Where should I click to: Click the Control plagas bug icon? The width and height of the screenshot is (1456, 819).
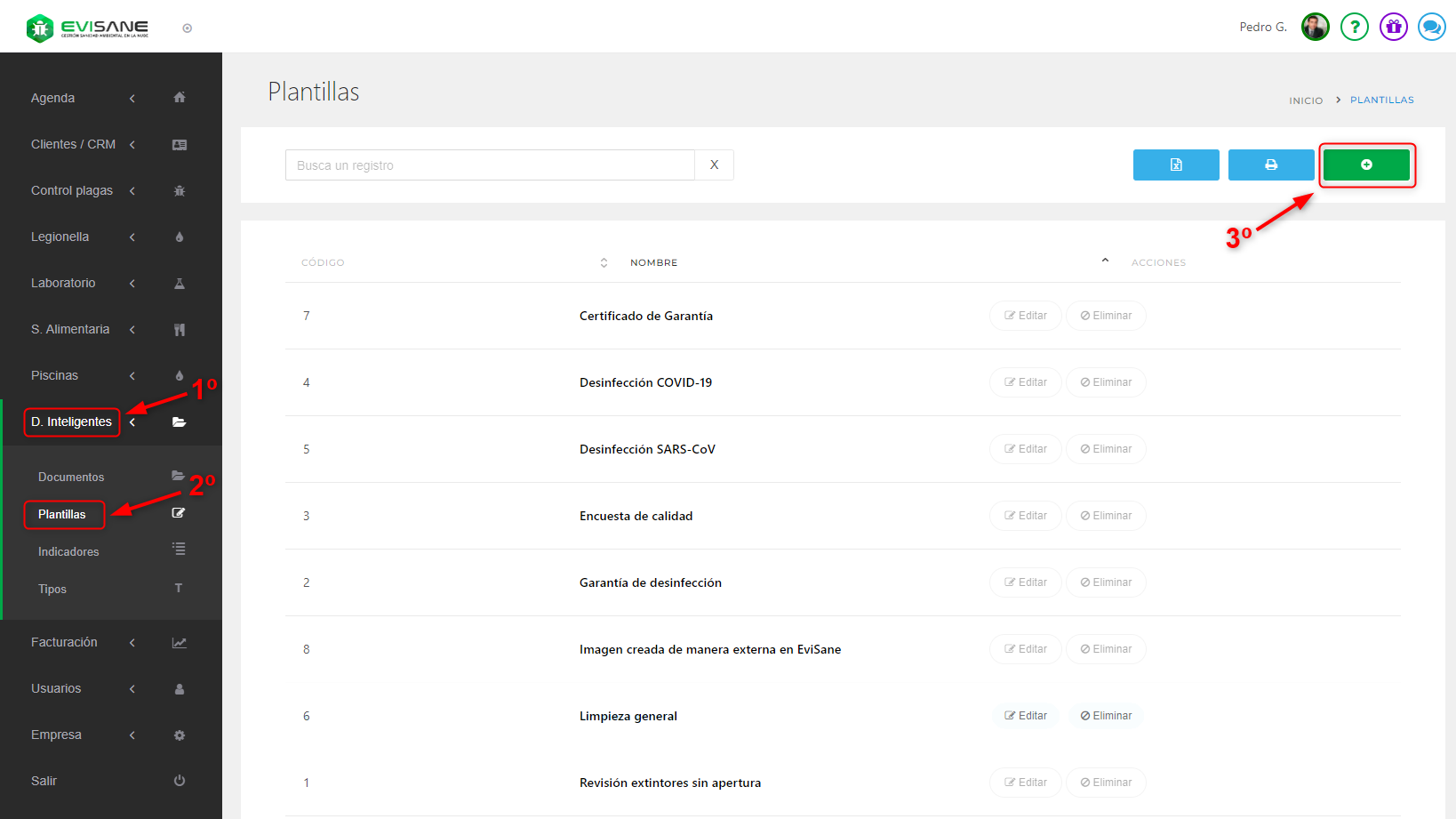(179, 190)
